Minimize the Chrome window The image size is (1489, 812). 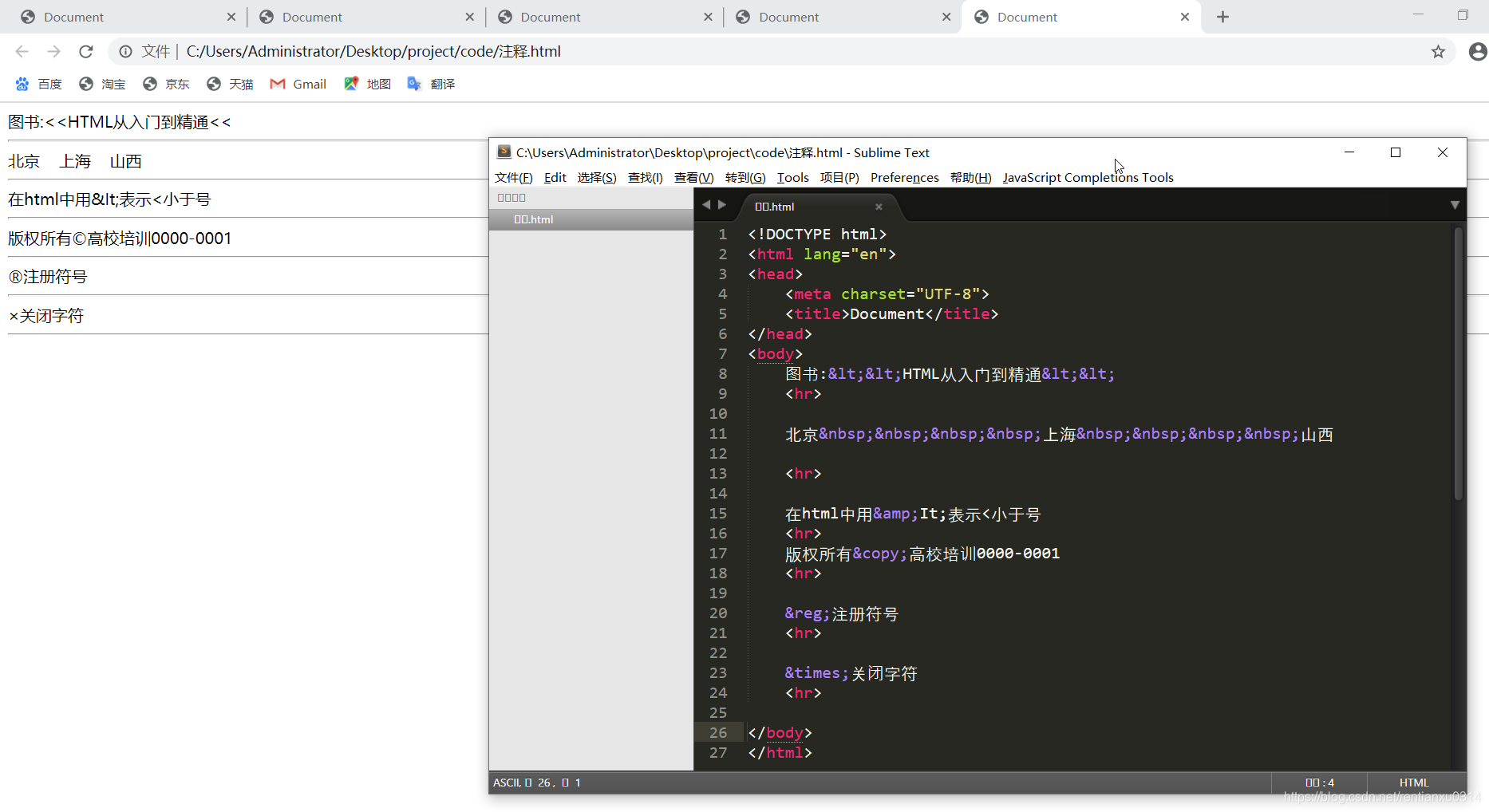[1418, 14]
